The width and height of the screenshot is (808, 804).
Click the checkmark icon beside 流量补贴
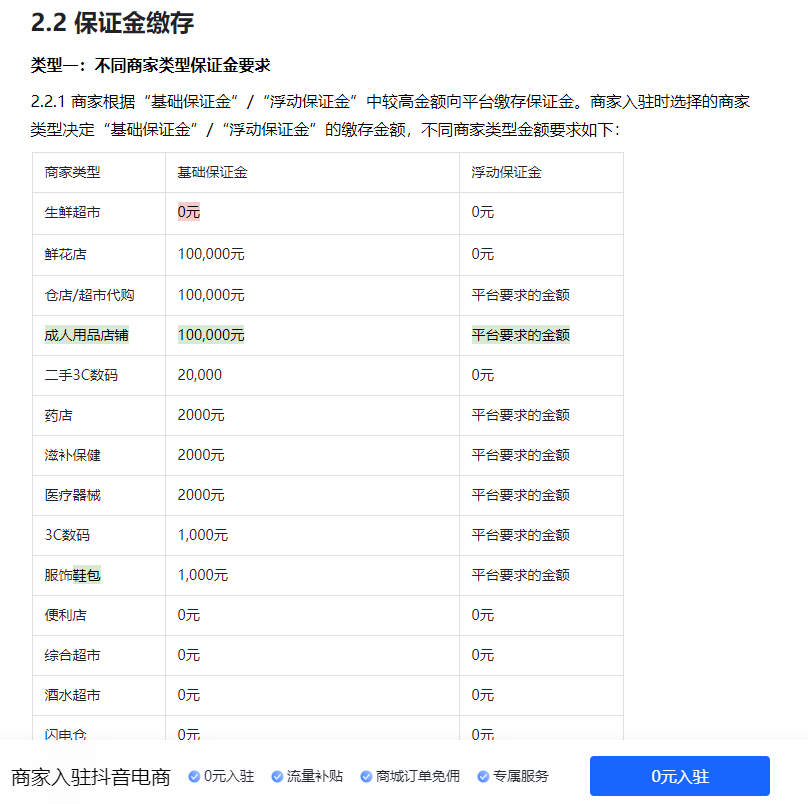[277, 777]
